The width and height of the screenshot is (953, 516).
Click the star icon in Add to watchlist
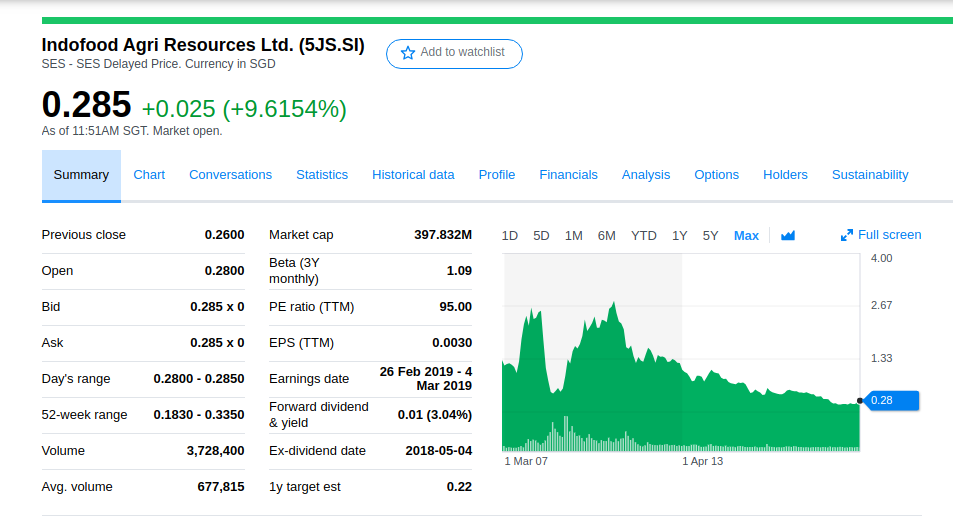point(408,53)
